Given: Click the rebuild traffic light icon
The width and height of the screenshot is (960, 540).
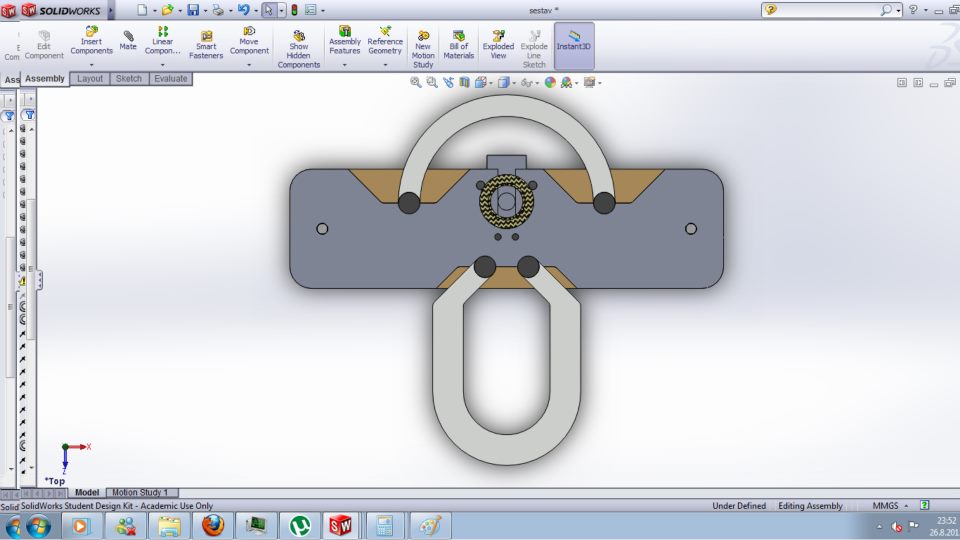Looking at the screenshot, I should pos(294,10).
